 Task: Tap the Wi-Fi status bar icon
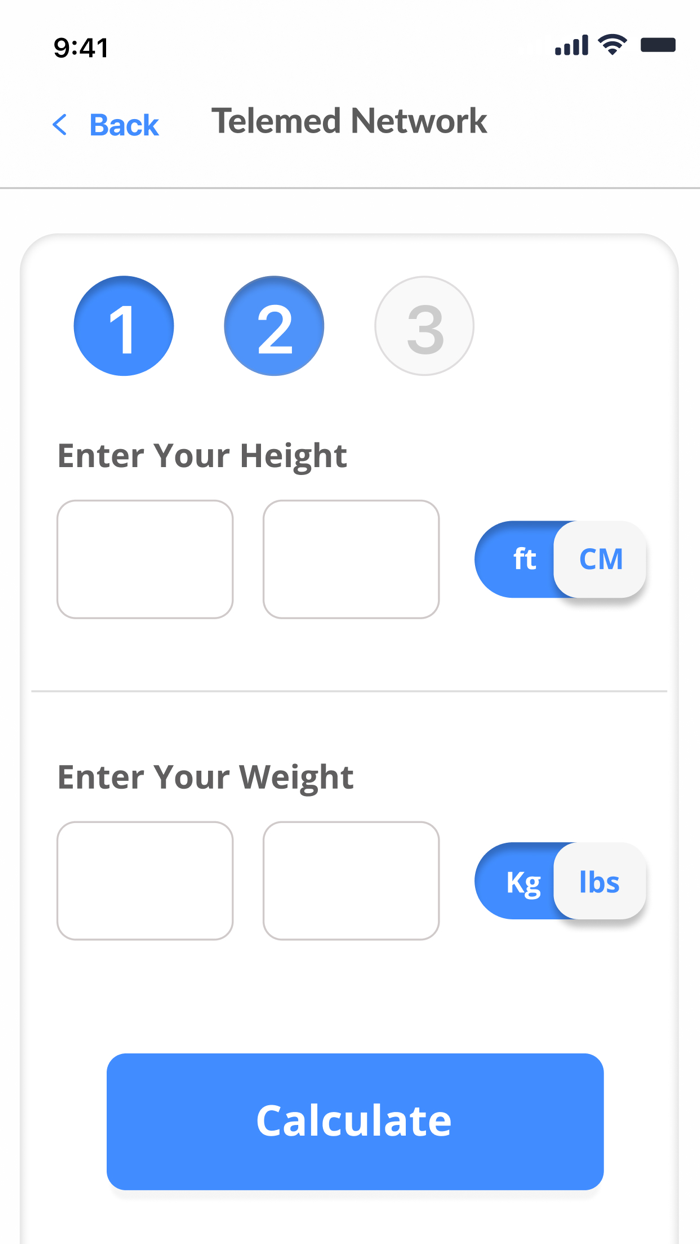point(612,45)
